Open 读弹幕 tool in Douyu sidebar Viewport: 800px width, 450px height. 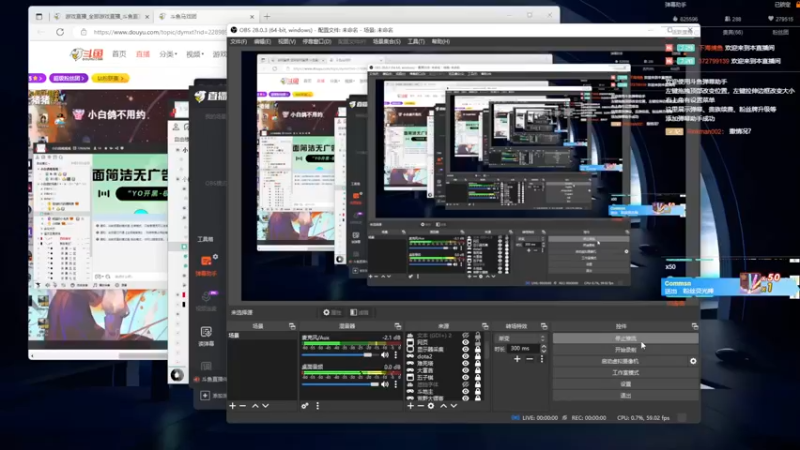pos(206,335)
